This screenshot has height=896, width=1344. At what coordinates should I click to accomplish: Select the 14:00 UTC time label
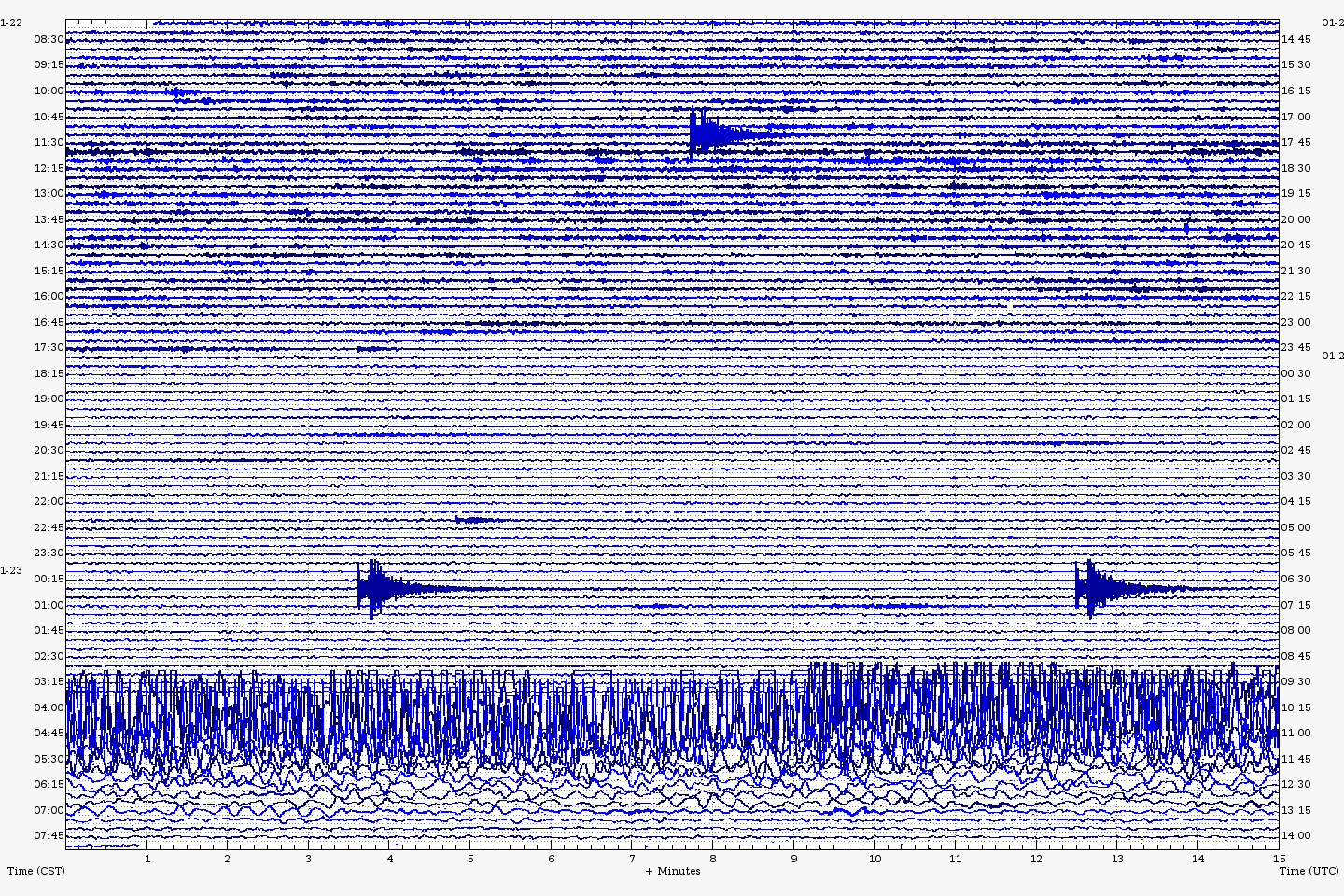pyautogui.click(x=1295, y=835)
